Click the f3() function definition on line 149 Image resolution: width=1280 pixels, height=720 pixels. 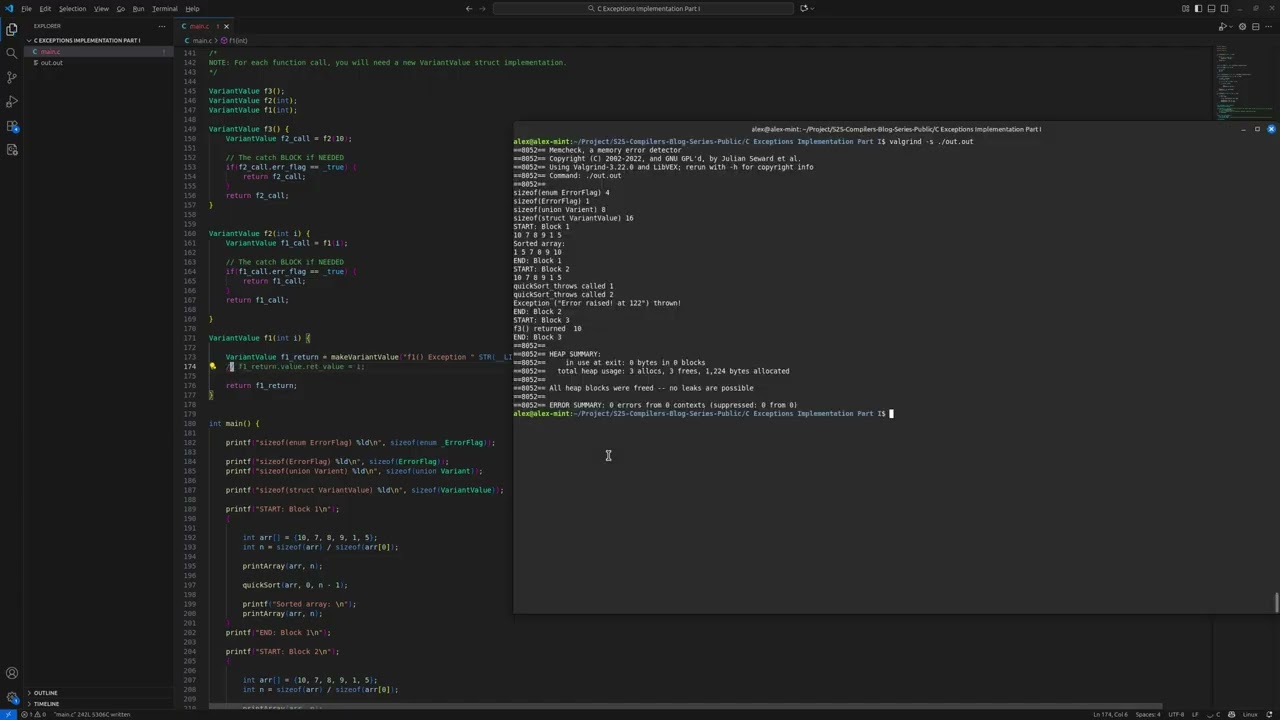pyautogui.click(x=249, y=129)
